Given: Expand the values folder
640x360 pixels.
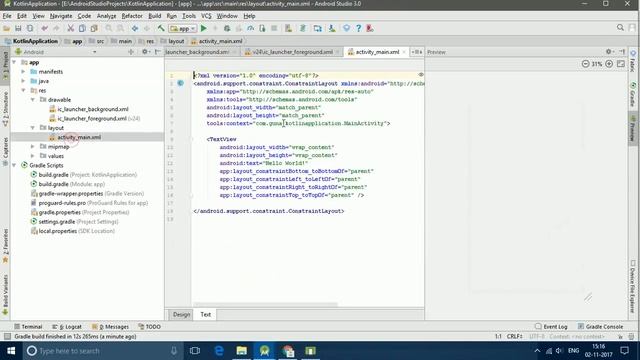Looking at the screenshot, I should 33,156.
